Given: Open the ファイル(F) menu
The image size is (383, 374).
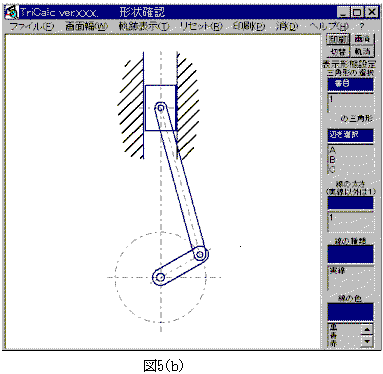Looking at the screenshot, I should coord(32,26).
